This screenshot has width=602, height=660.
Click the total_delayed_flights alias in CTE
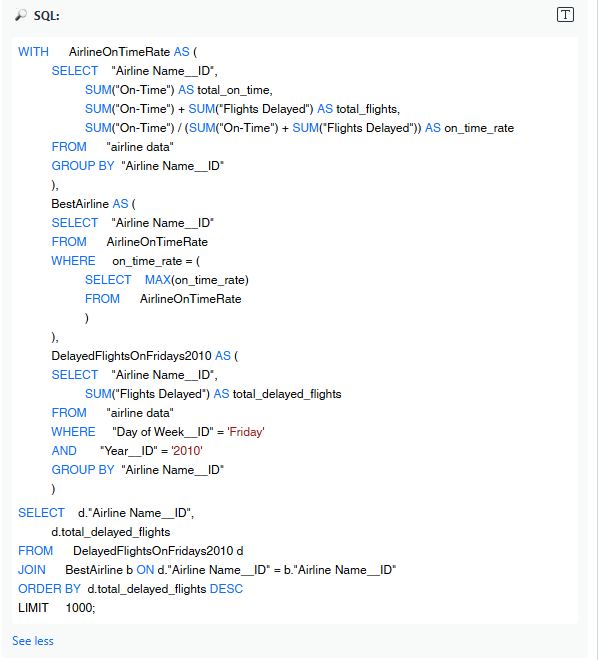click(x=288, y=394)
